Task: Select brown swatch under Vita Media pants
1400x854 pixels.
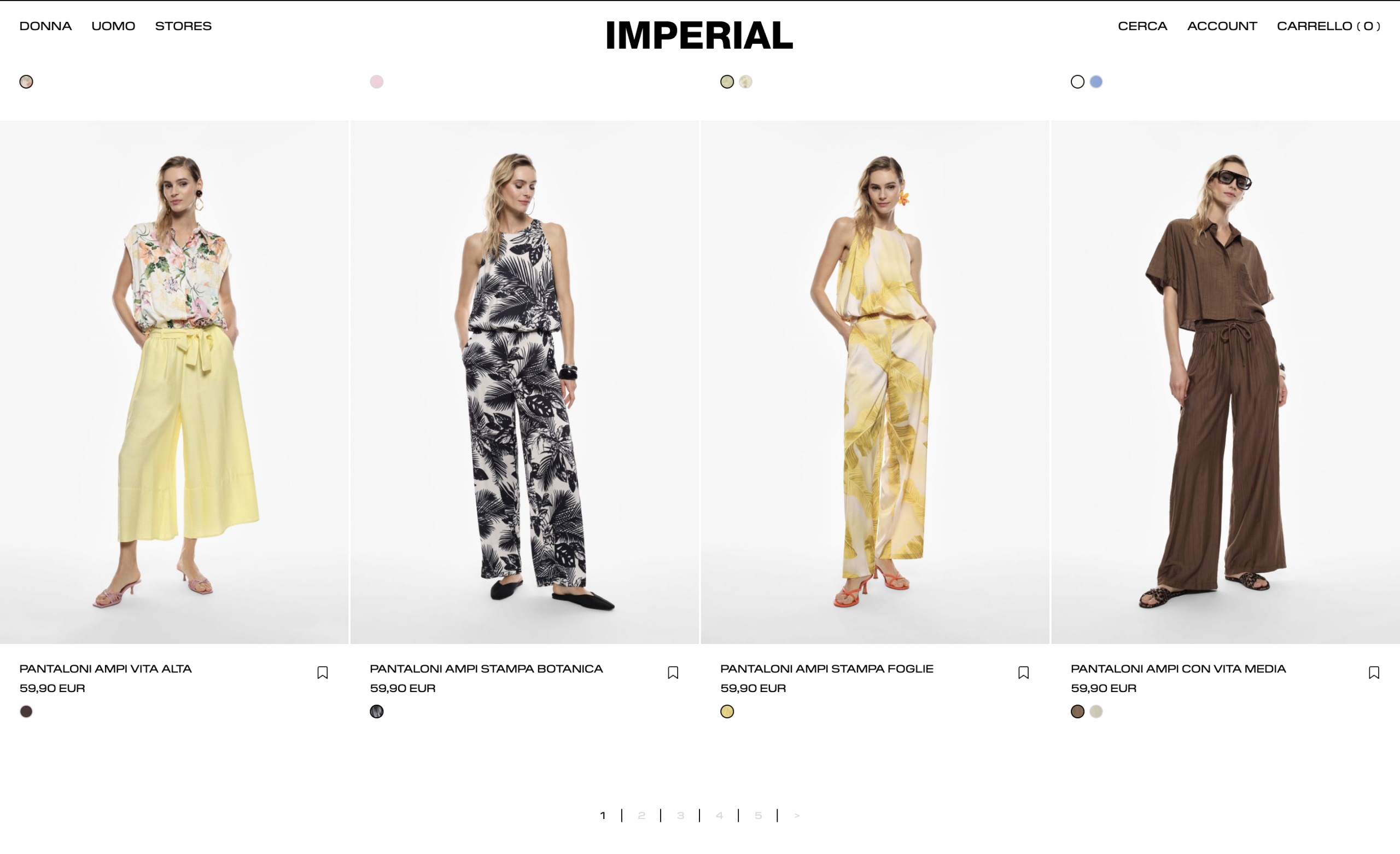Action: point(1078,712)
